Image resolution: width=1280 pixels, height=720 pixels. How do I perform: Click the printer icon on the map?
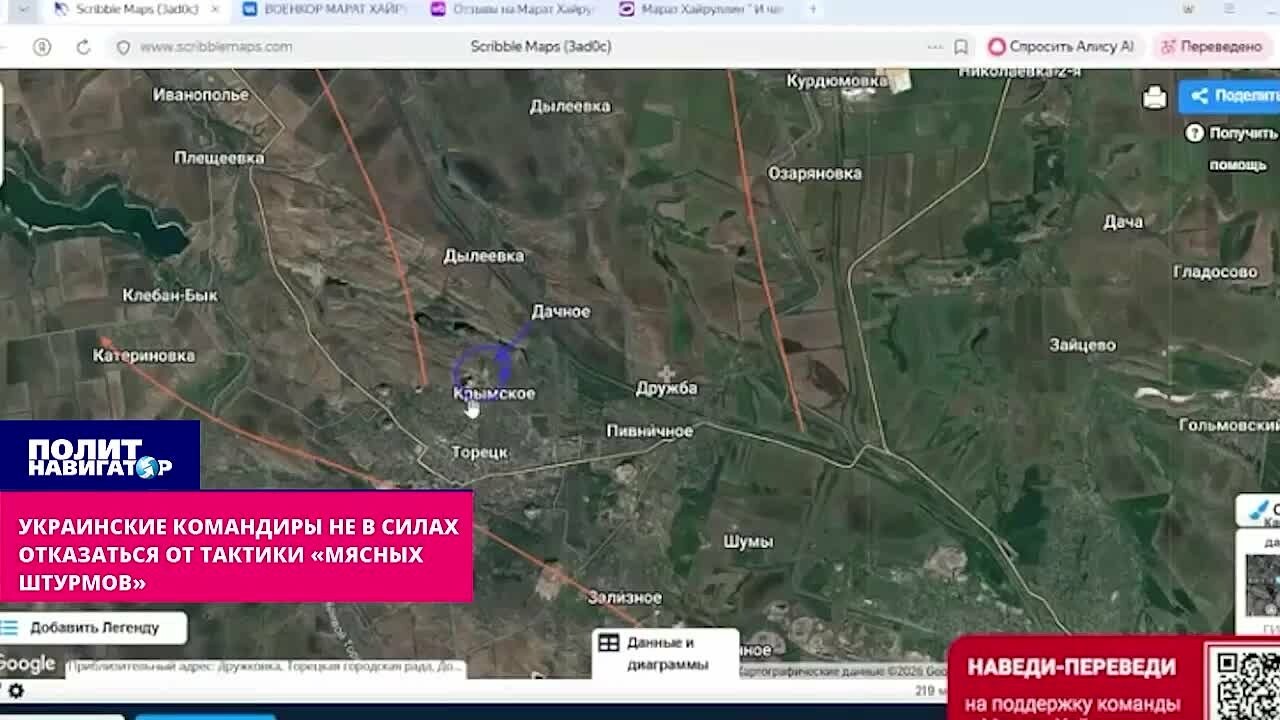click(1155, 97)
